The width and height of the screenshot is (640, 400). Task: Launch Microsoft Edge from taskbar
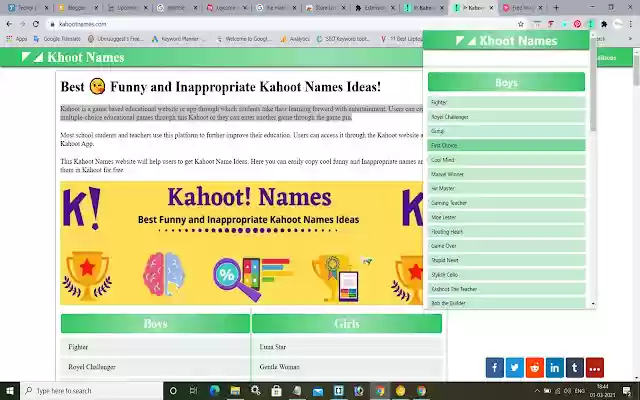pos(214,391)
